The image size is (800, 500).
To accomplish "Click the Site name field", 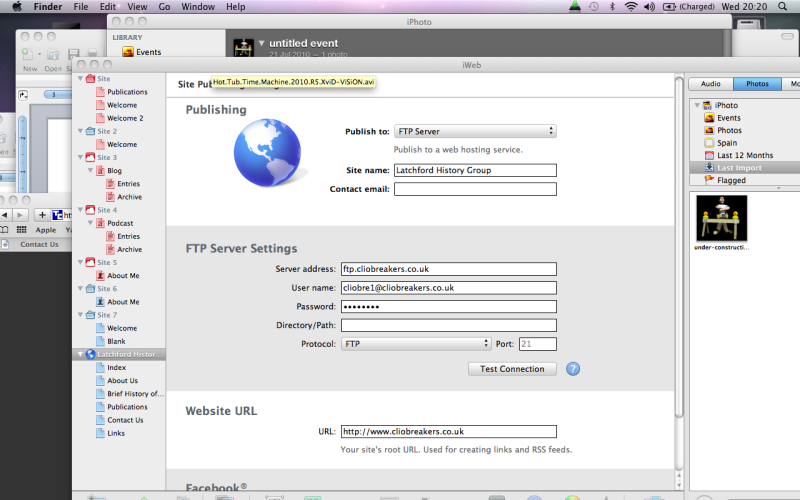I will 475,170.
